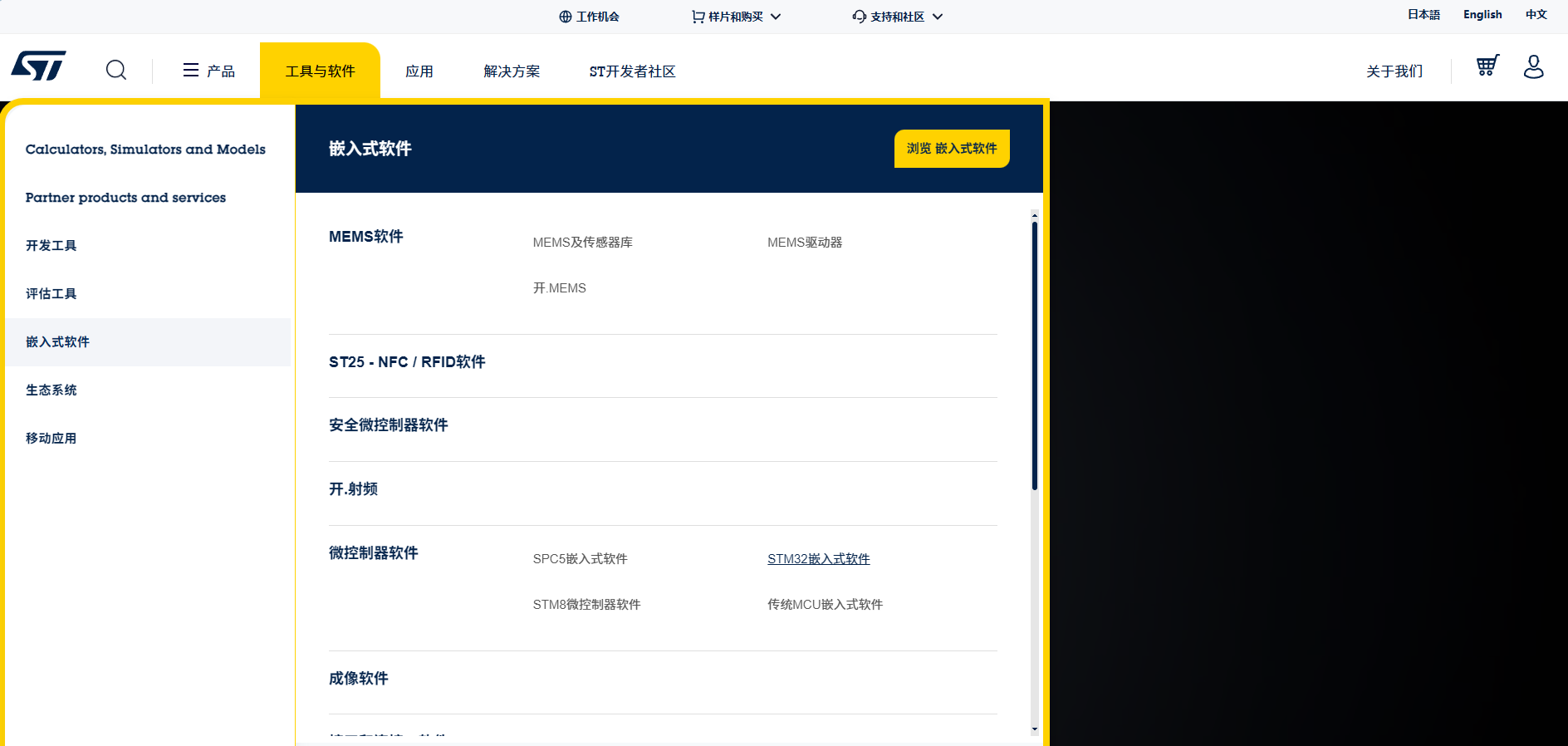Open the search magnifier icon
1568x746 pixels.
(116, 70)
